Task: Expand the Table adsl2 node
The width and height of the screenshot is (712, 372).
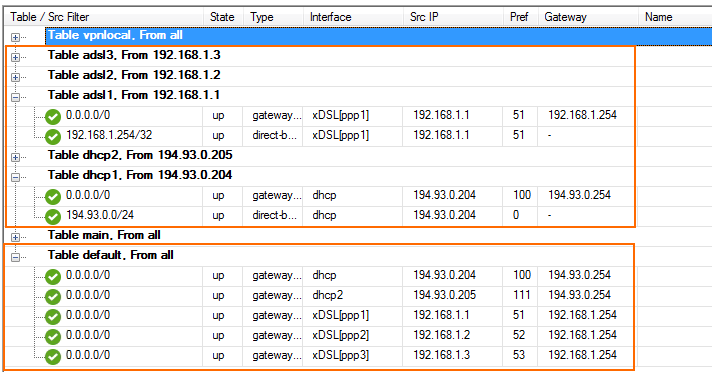Action: pos(15,77)
